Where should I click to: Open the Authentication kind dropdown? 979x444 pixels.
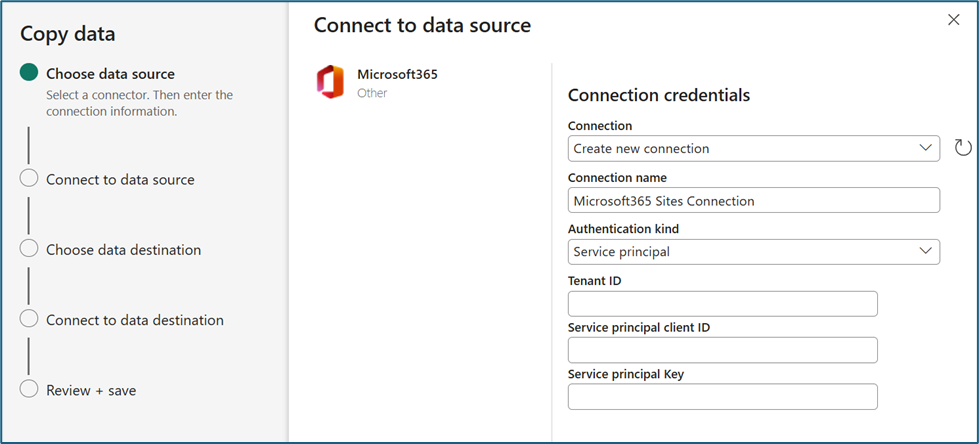click(754, 252)
